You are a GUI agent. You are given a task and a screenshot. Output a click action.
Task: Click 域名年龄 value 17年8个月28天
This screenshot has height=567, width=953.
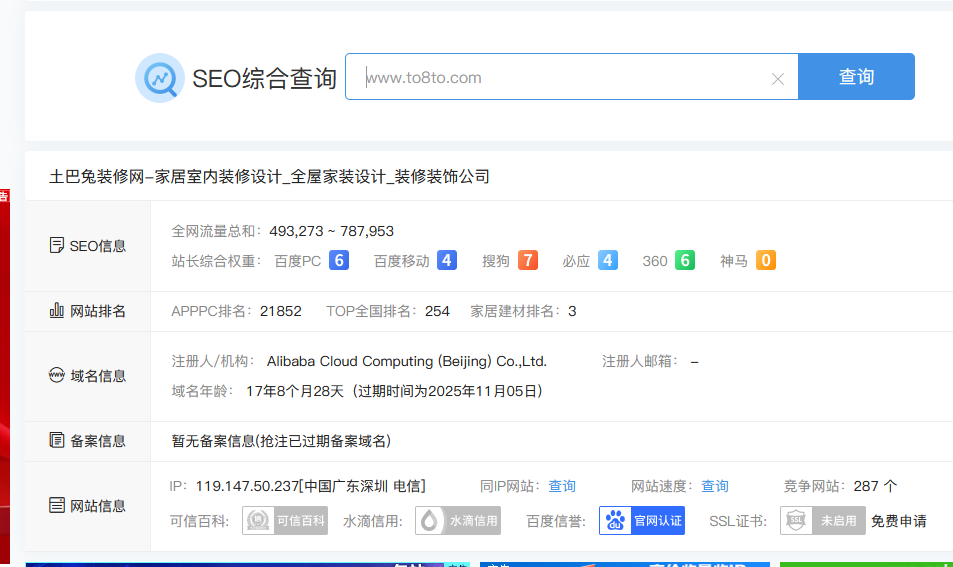coord(295,391)
